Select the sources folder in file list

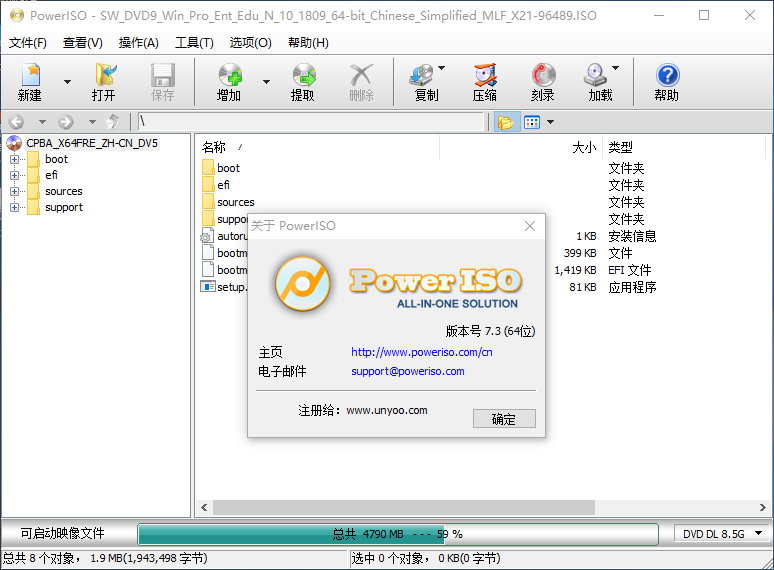tap(235, 202)
